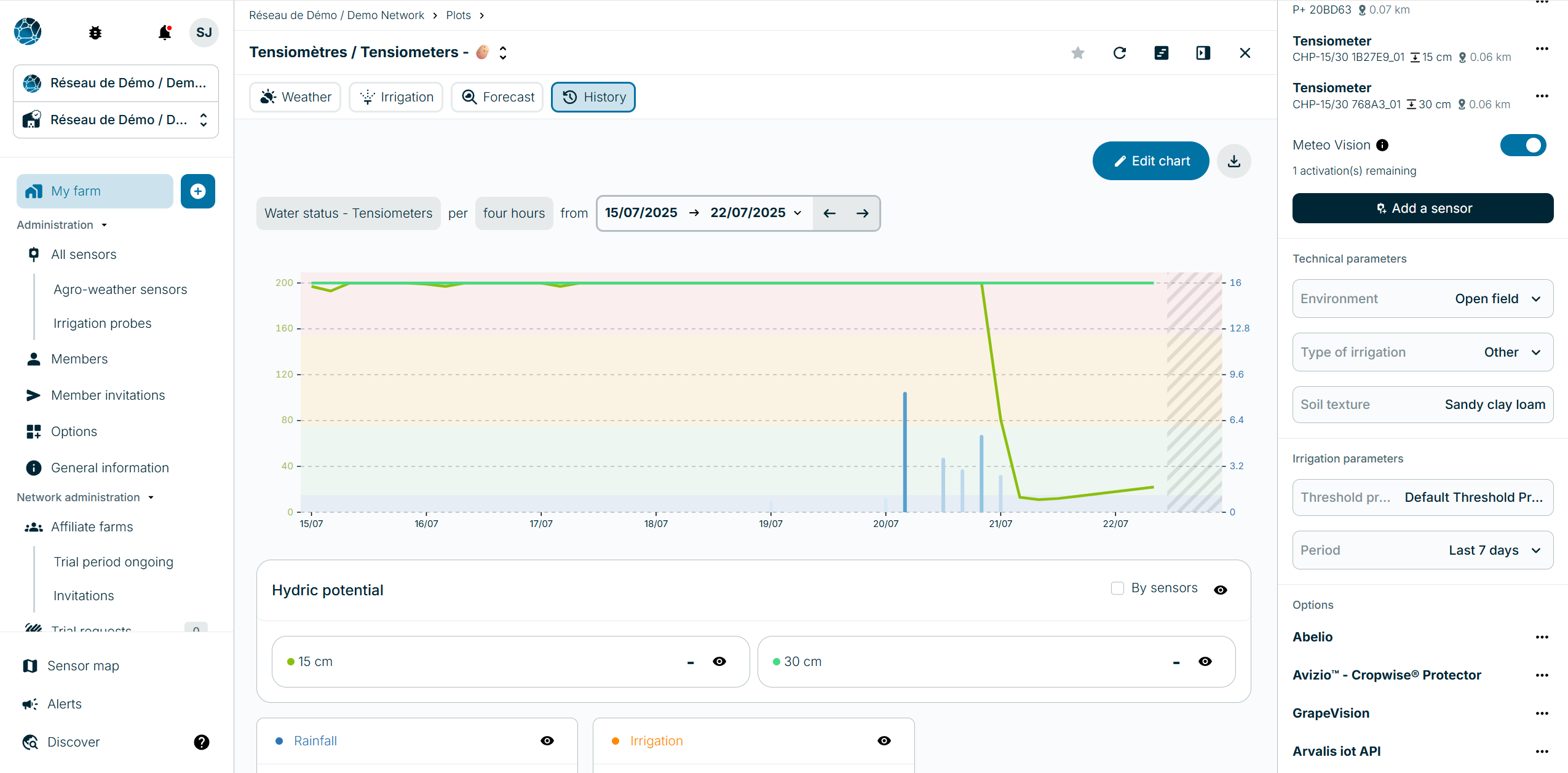1568x773 pixels.
Task: Open All sensors menu item
Action: (84, 255)
